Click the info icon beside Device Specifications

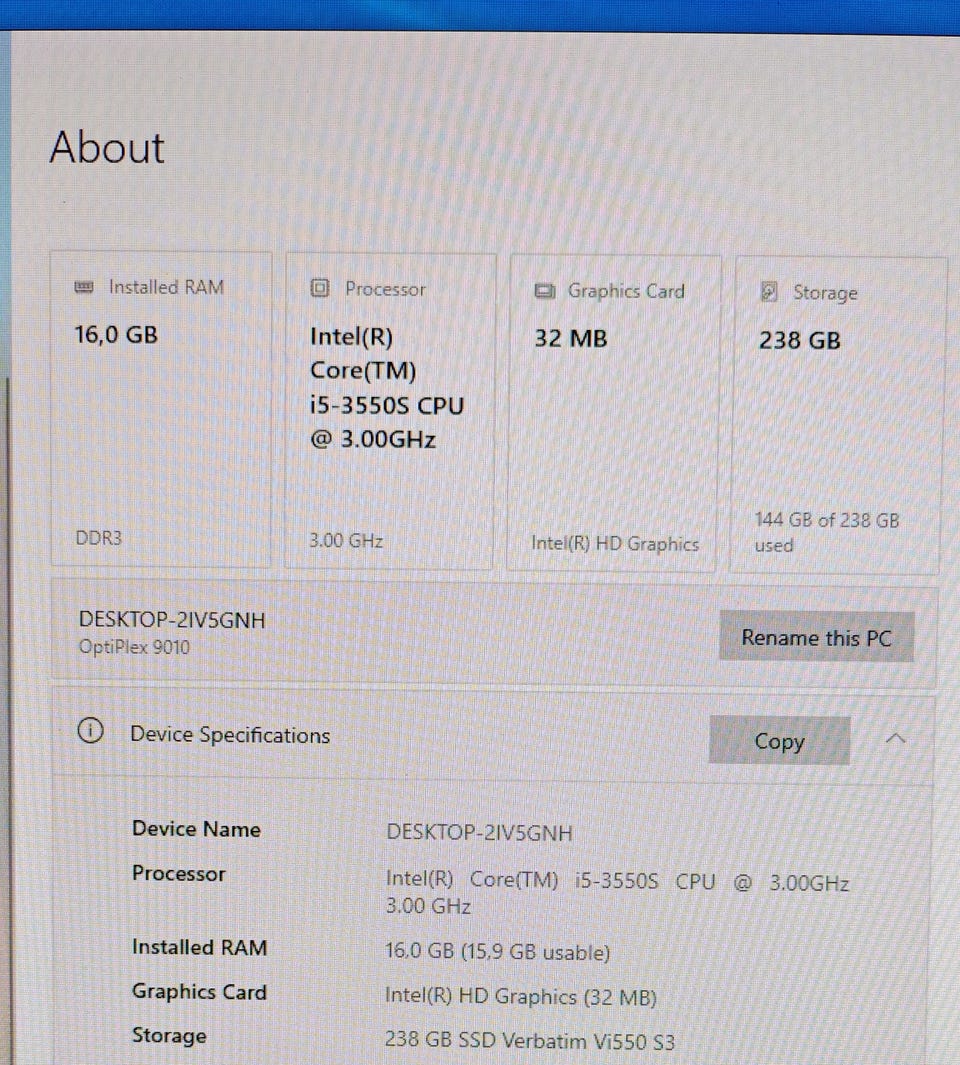click(x=90, y=732)
